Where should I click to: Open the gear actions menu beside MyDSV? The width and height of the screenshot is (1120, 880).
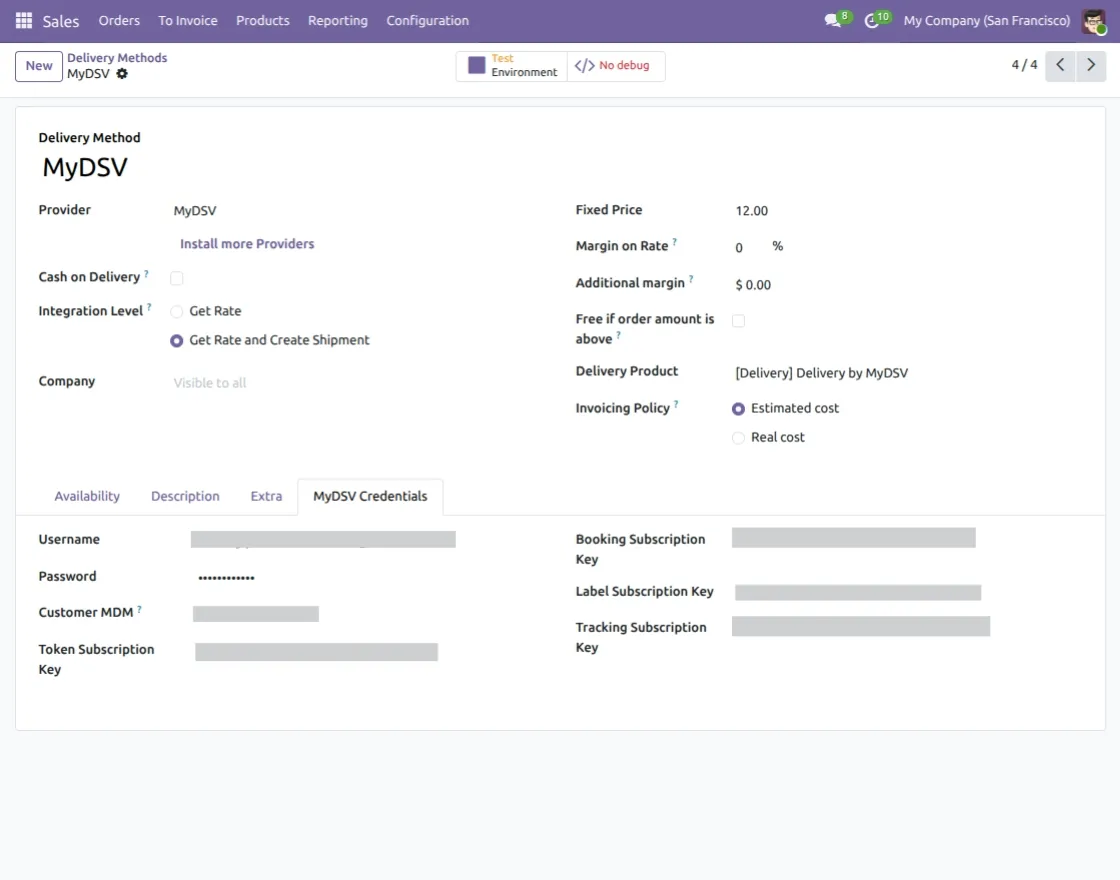122,74
